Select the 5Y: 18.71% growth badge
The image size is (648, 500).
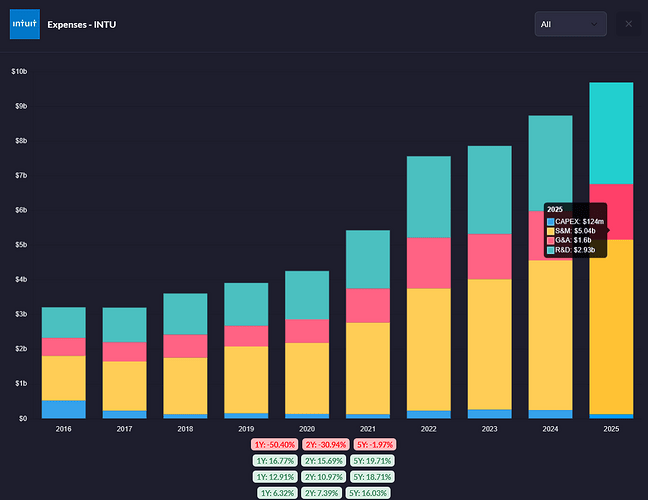point(374,476)
